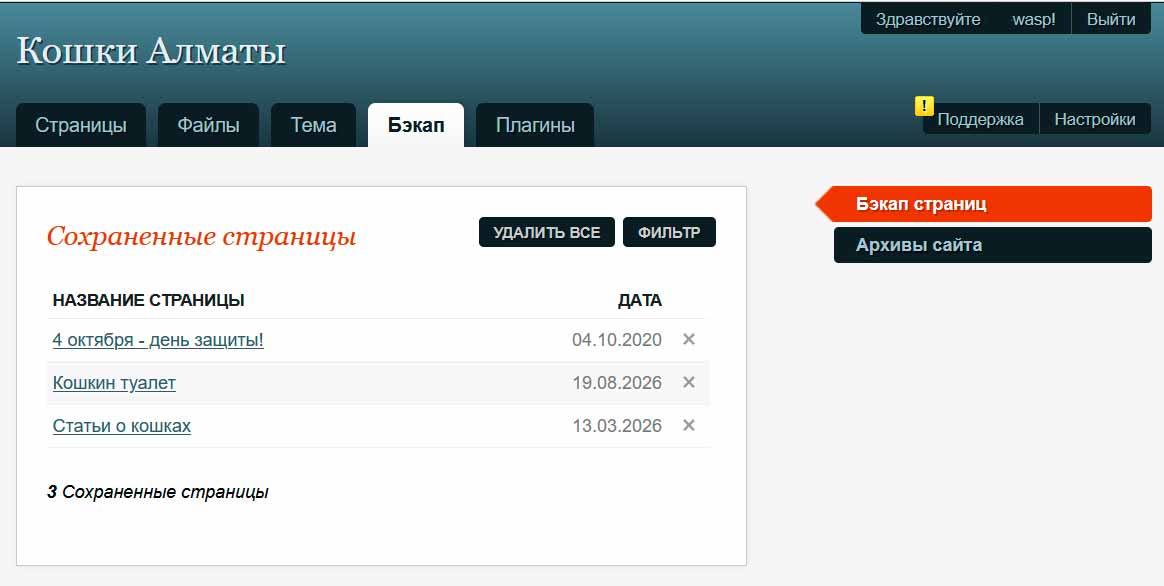Click the yellow exclamation alert badge

click(x=923, y=106)
